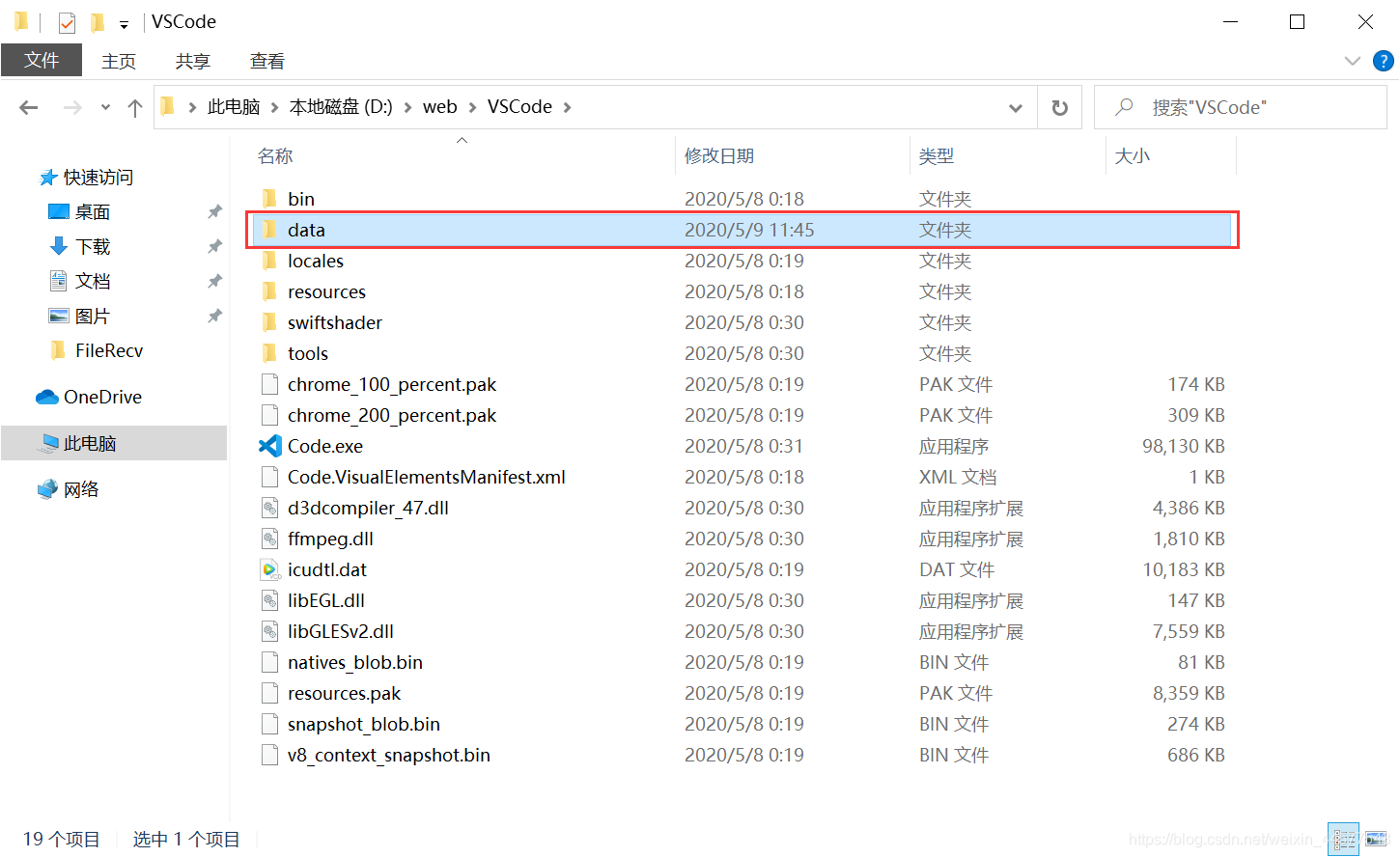Click the libGLESv2.dll file icon
The image size is (1400, 857).
point(270,631)
